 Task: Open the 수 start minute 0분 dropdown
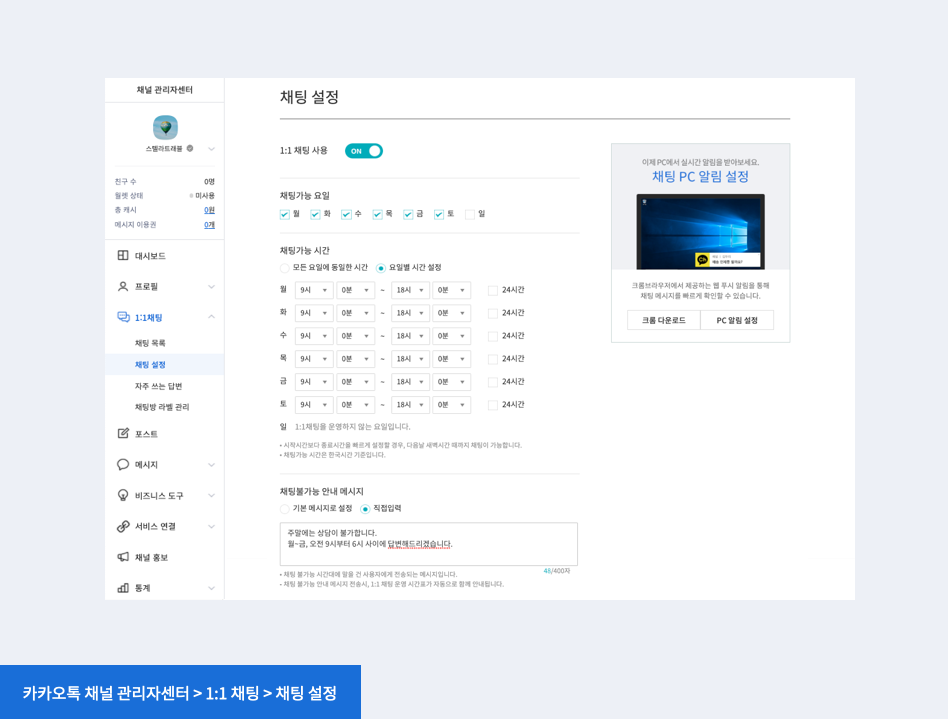click(x=356, y=336)
